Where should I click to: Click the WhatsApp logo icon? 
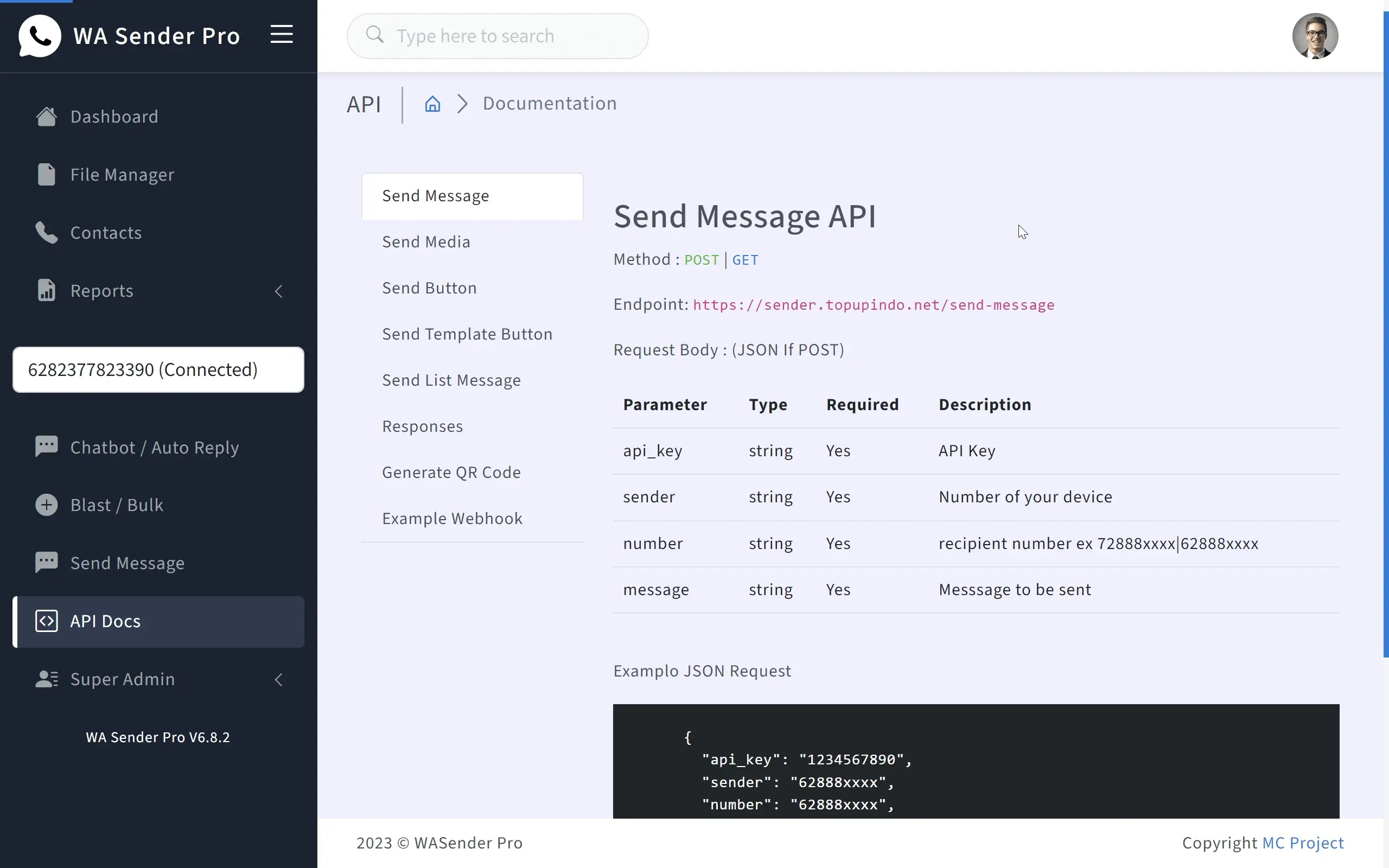pyautogui.click(x=39, y=36)
